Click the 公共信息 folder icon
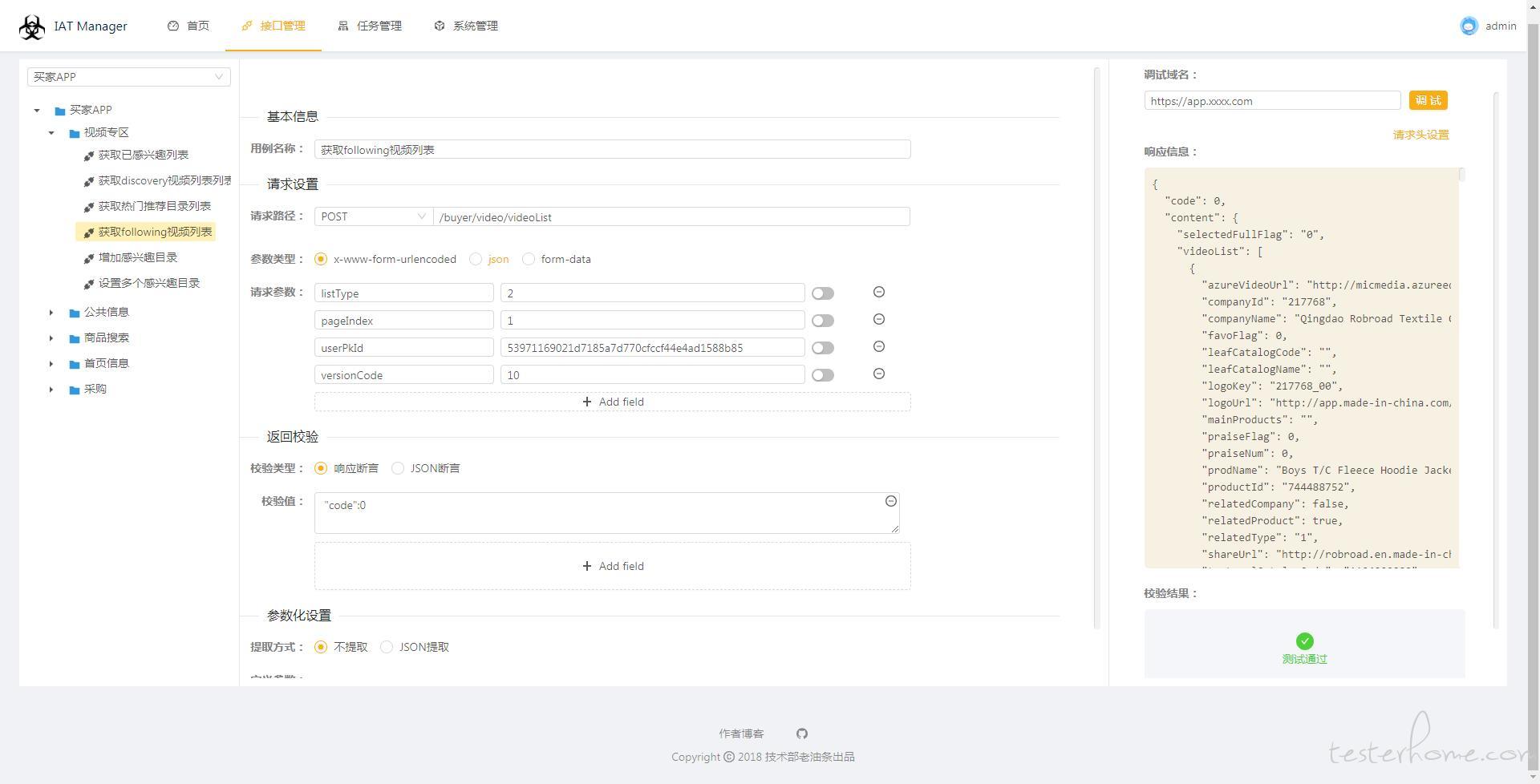Viewport: 1540px width, 784px height. (x=75, y=313)
